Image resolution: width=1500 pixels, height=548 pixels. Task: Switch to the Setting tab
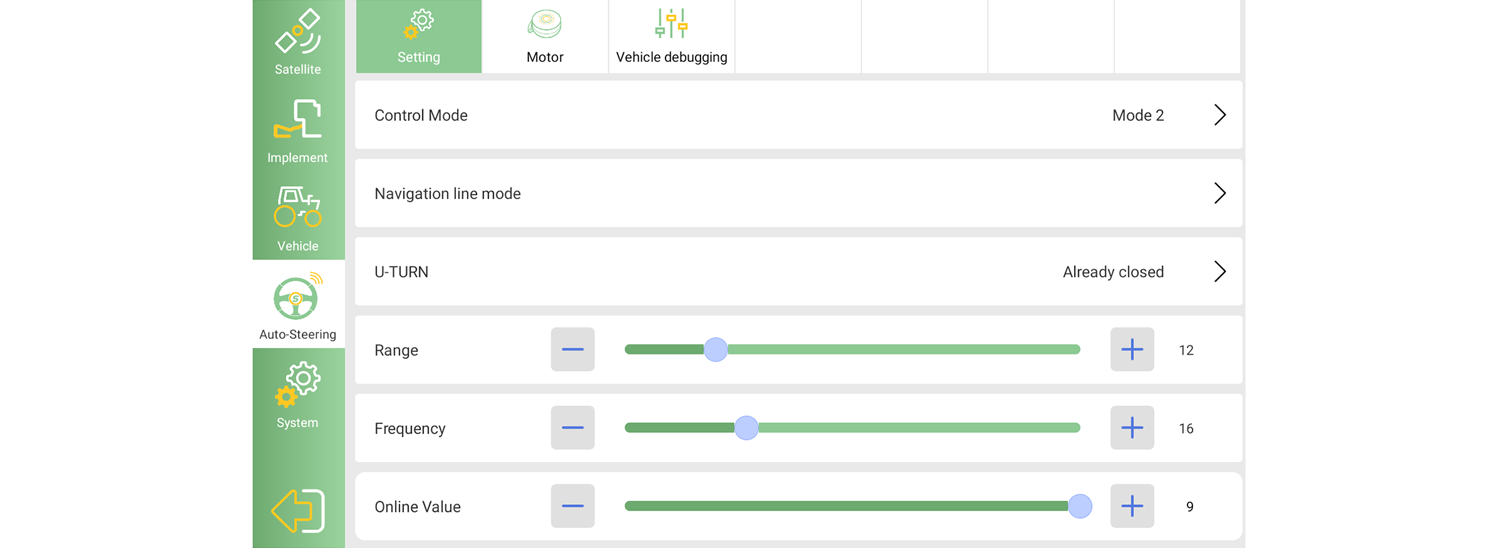tap(419, 37)
